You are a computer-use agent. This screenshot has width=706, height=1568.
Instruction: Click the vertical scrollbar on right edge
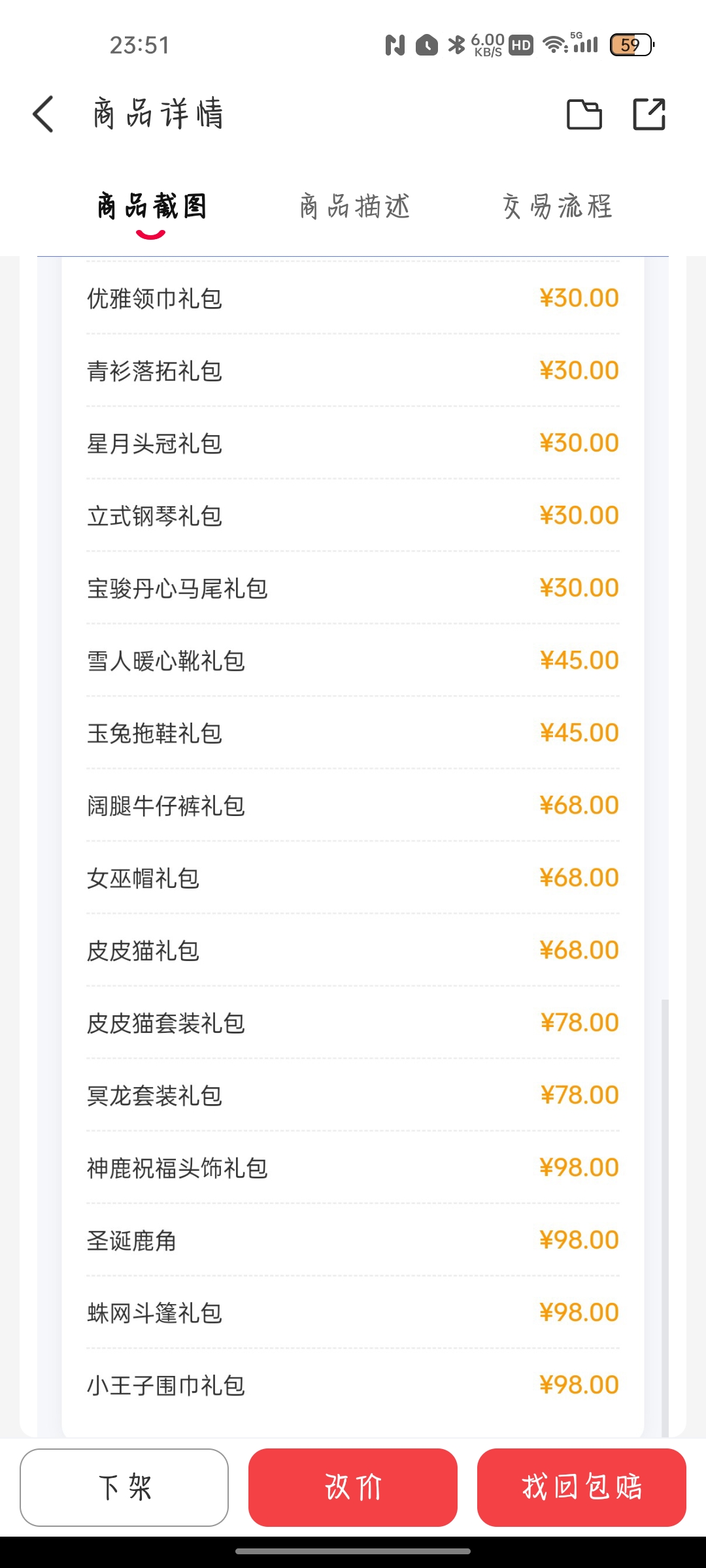click(665, 1215)
